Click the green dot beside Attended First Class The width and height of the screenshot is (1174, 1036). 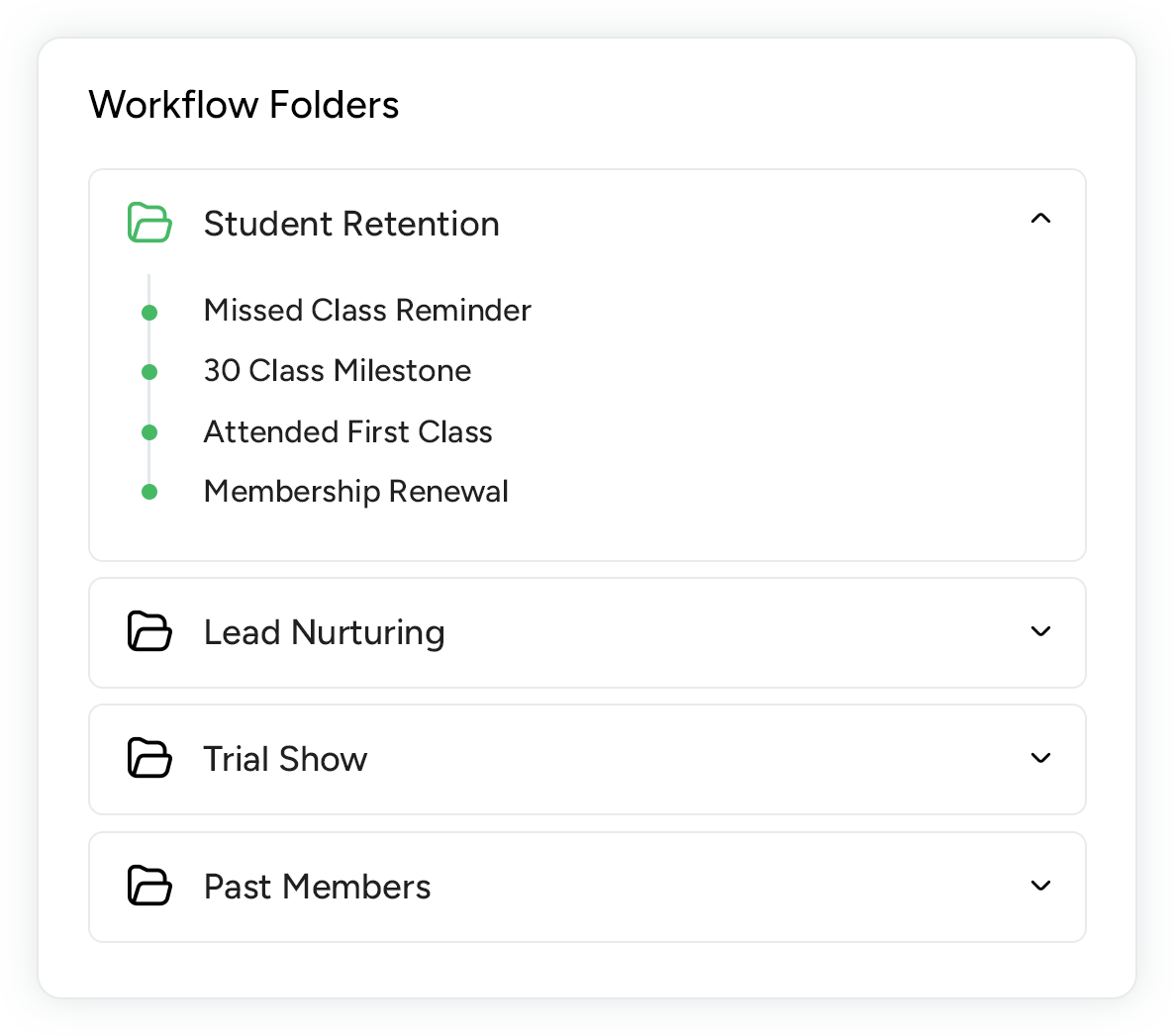tap(149, 432)
